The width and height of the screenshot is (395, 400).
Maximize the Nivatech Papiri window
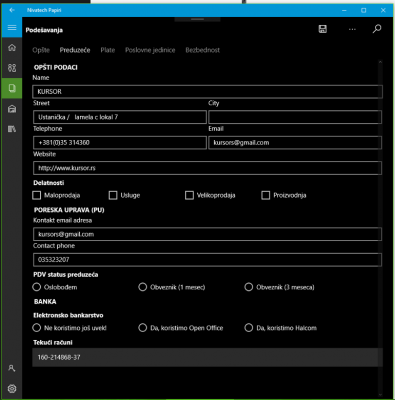click(x=364, y=10)
